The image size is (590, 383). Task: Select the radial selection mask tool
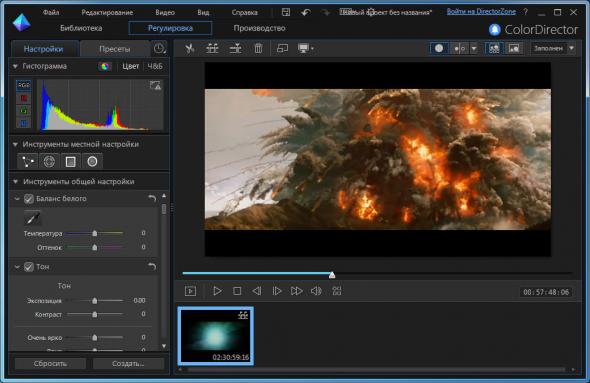coord(49,161)
